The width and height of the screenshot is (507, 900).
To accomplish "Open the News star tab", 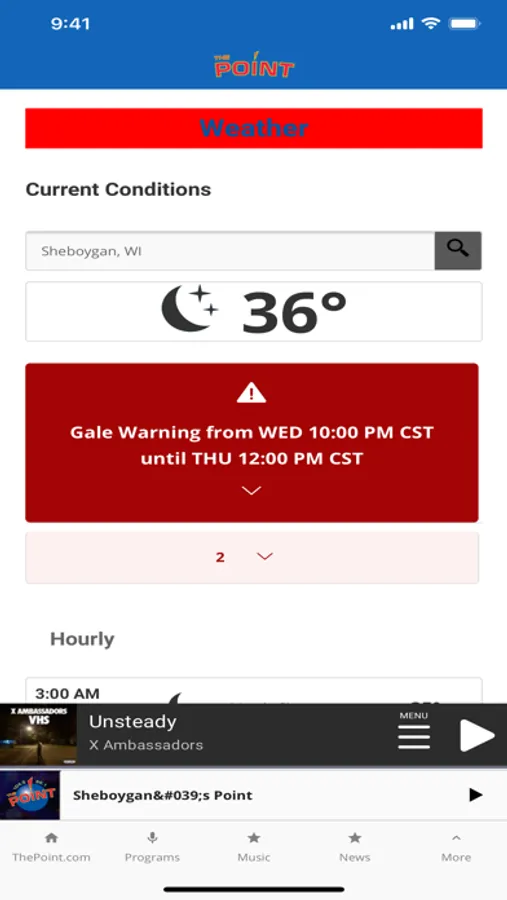I will click(x=355, y=848).
